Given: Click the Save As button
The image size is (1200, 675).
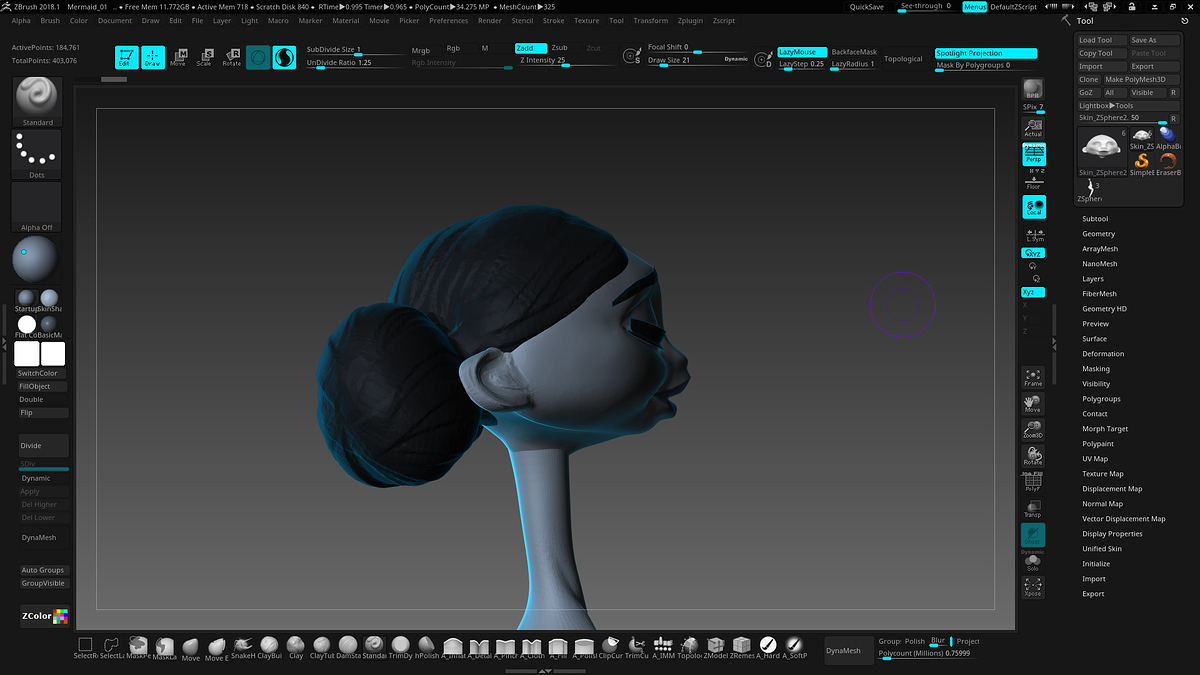Looking at the screenshot, I should click(x=1154, y=40).
